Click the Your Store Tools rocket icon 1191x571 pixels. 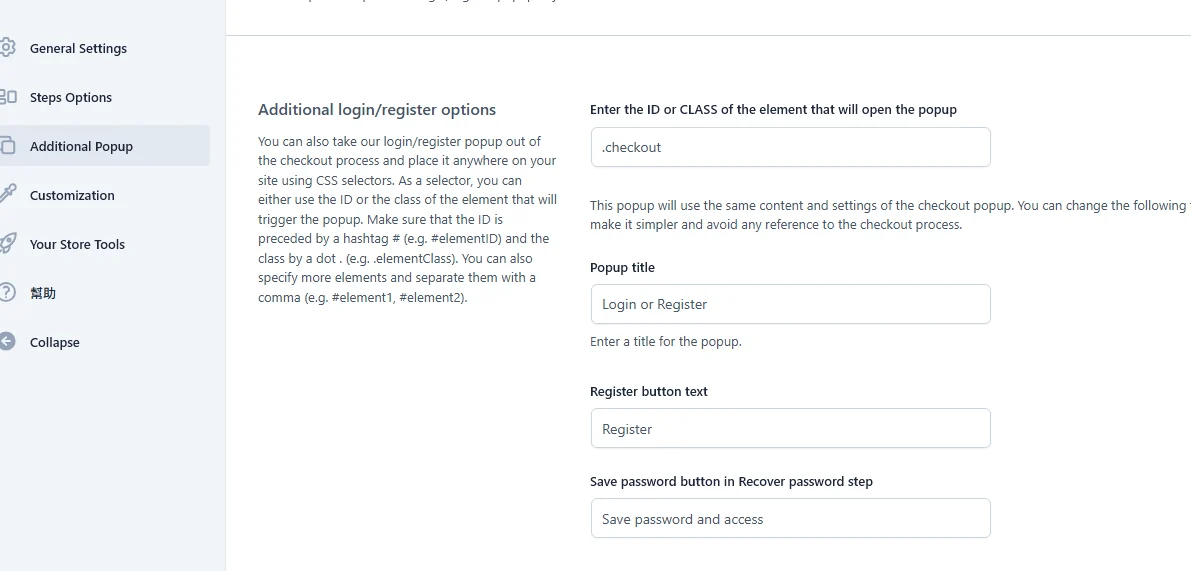[x=7, y=244]
